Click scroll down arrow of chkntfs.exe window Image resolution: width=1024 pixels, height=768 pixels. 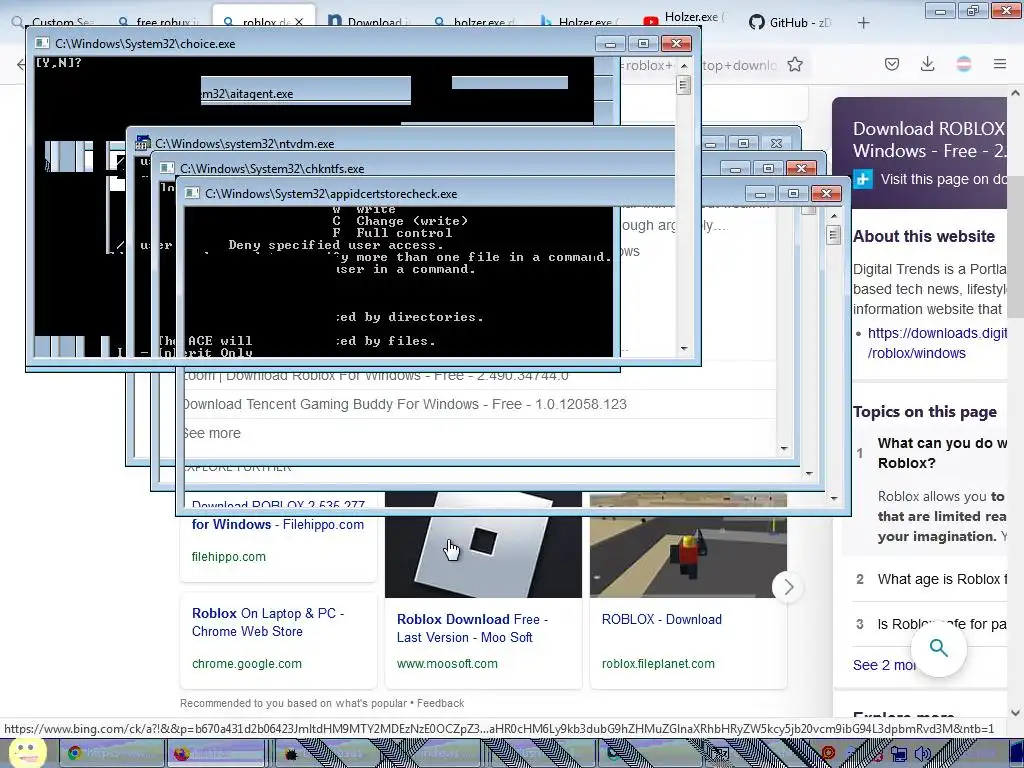809,473
